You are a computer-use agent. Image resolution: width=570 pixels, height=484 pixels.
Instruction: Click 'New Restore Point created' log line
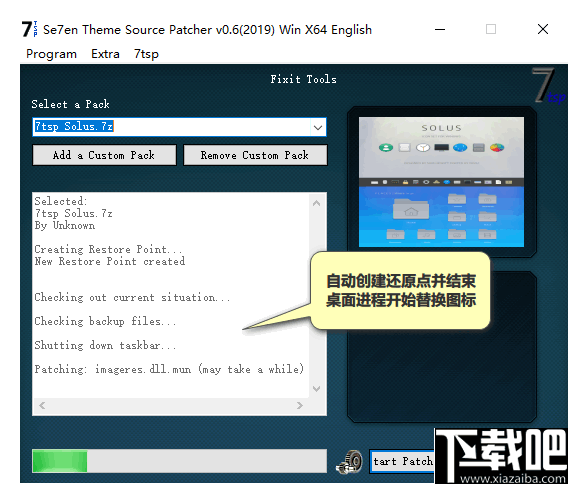click(x=110, y=261)
